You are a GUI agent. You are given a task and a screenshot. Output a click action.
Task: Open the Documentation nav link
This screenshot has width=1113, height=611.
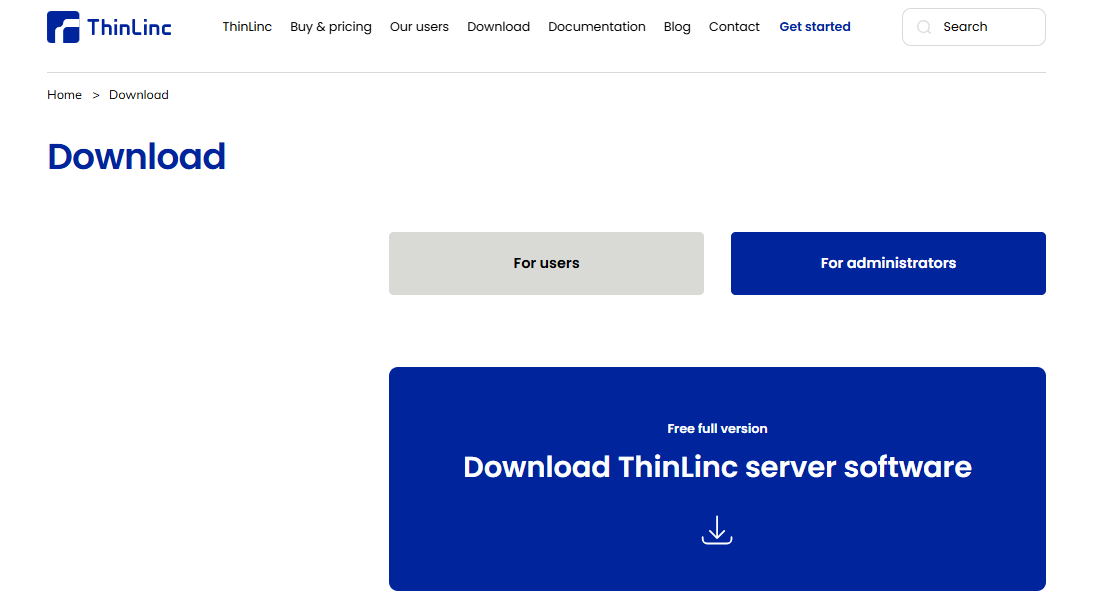click(597, 27)
